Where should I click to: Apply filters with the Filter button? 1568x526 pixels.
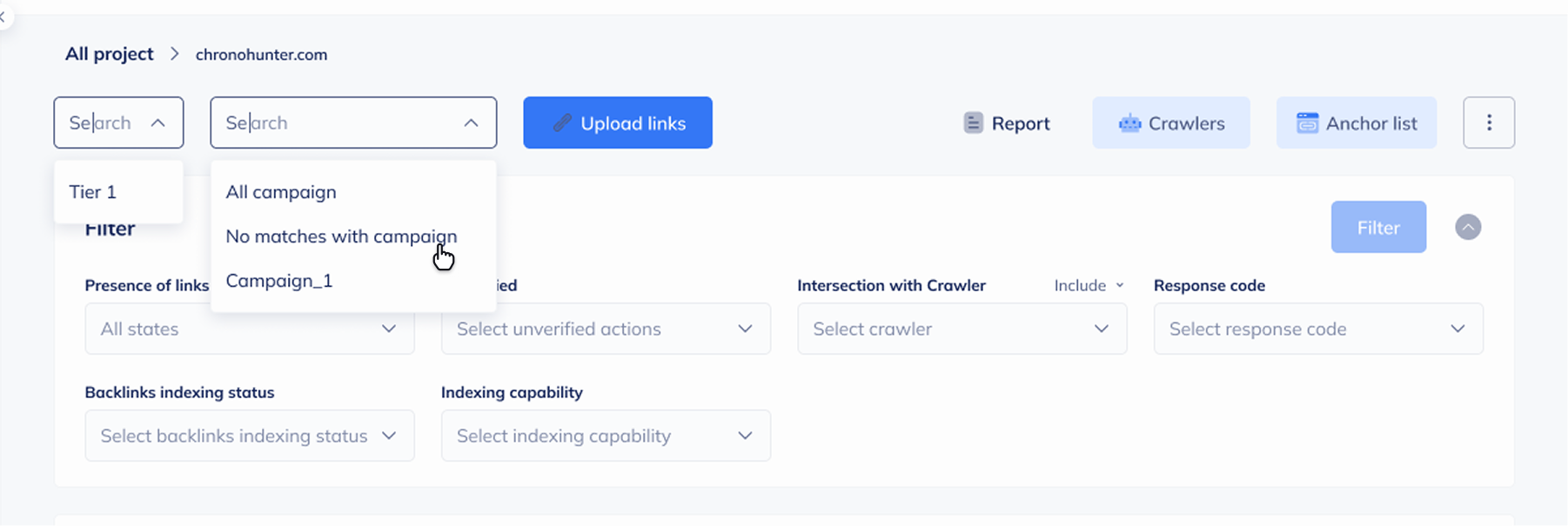coord(1378,227)
